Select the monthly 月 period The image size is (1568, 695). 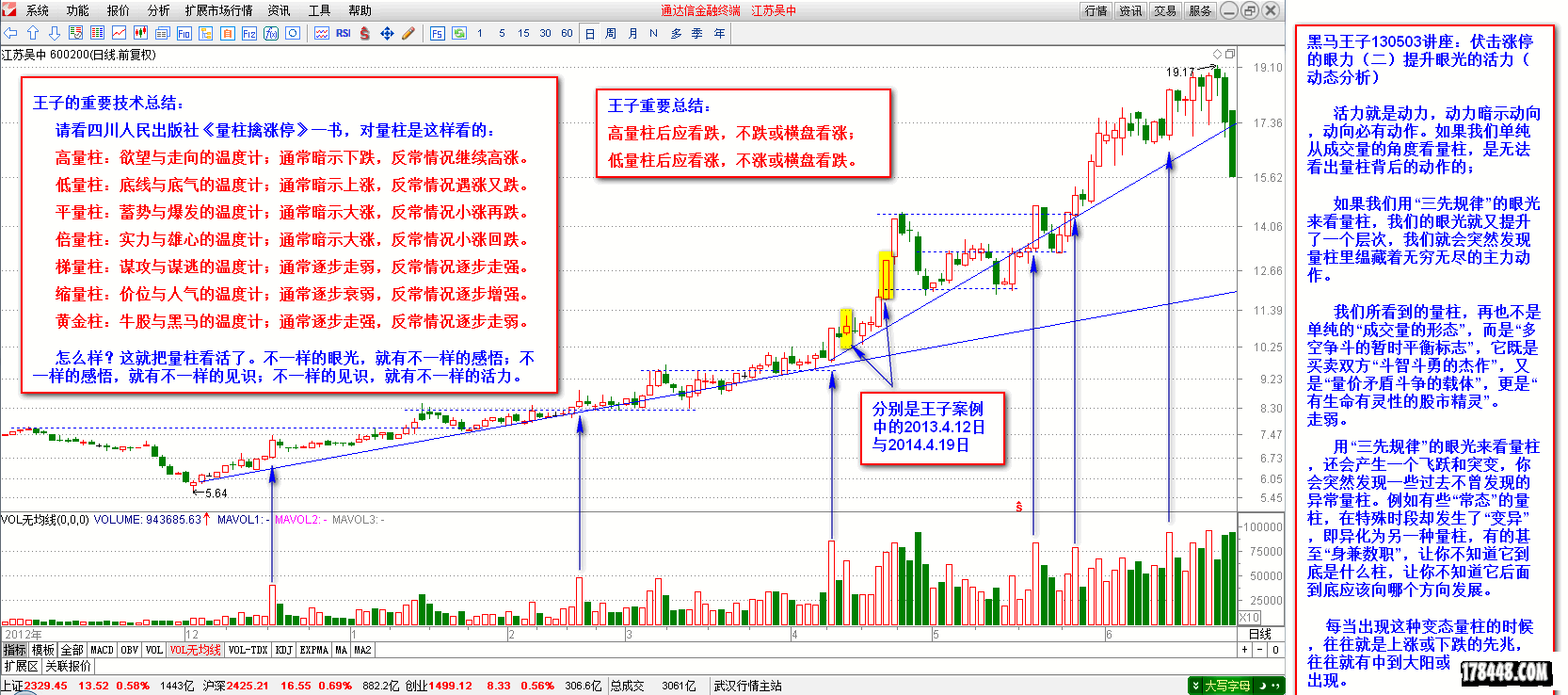[x=632, y=33]
